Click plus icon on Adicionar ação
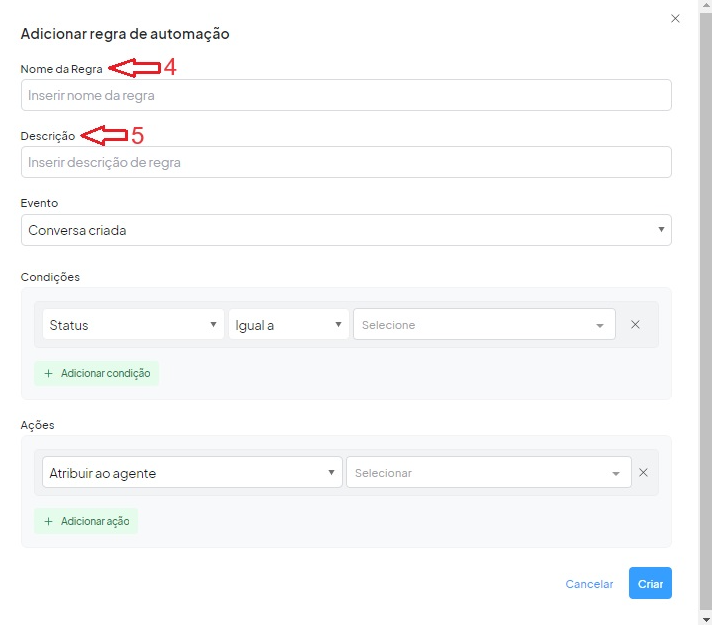This screenshot has height=625, width=712. click(x=48, y=521)
